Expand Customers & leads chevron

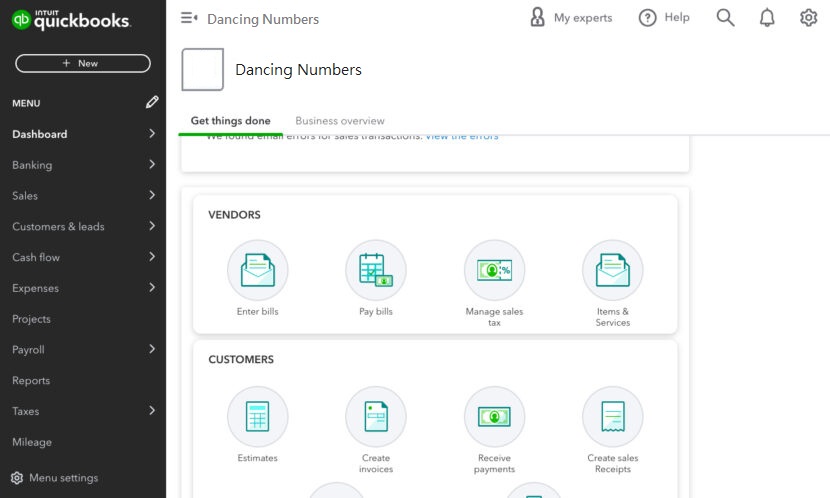pos(152,226)
